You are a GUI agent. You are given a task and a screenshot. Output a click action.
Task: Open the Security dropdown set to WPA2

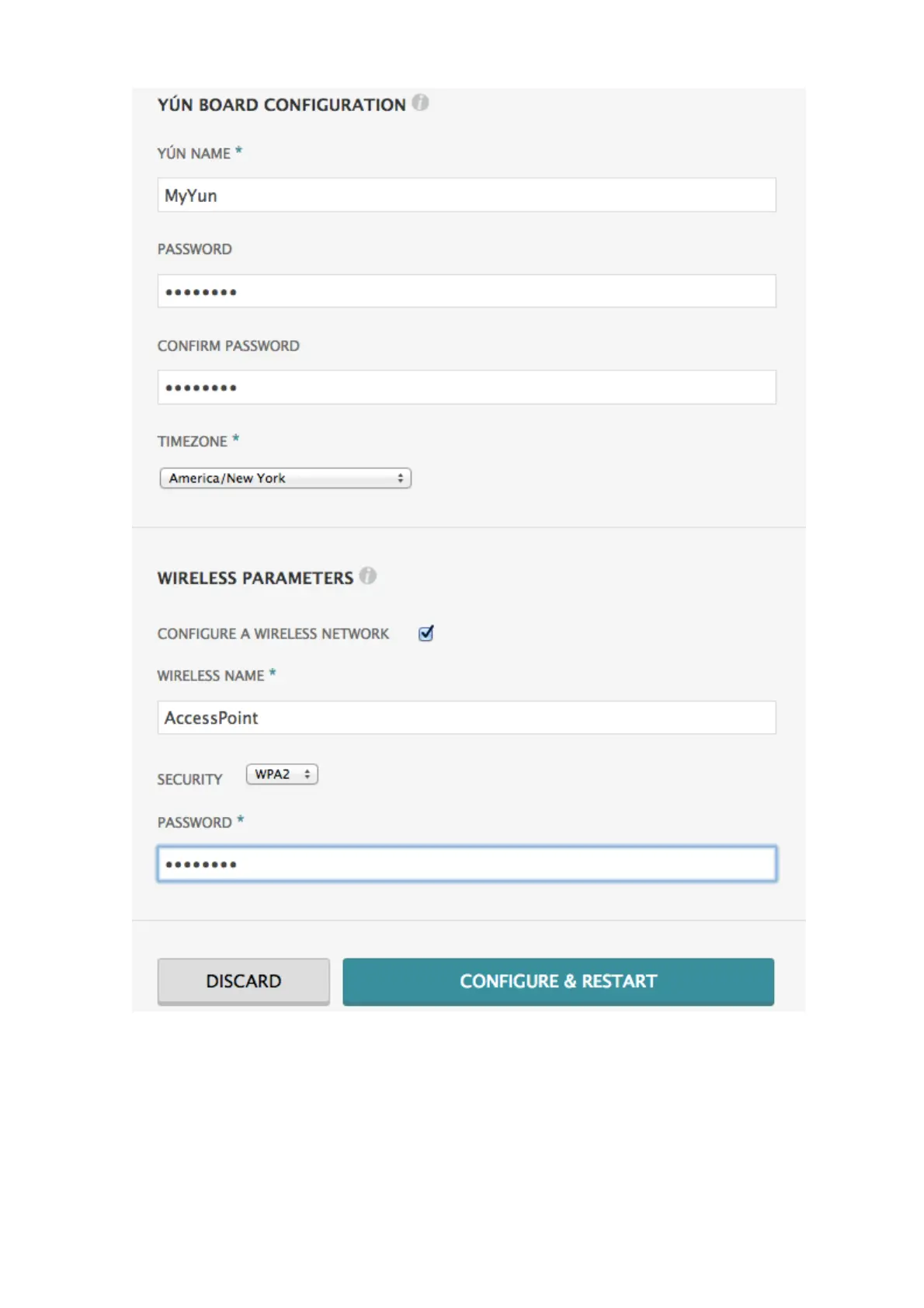(x=282, y=774)
